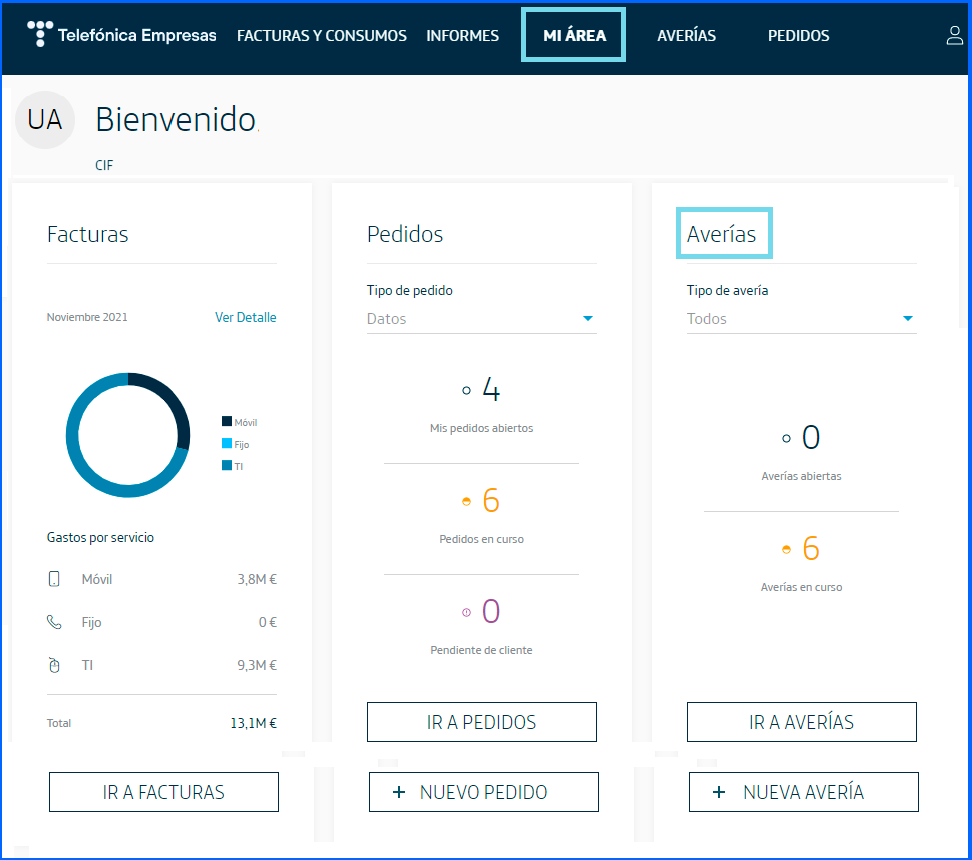Click the orange Pedidos en curso icon
The height and width of the screenshot is (860, 972).
pyautogui.click(x=466, y=501)
